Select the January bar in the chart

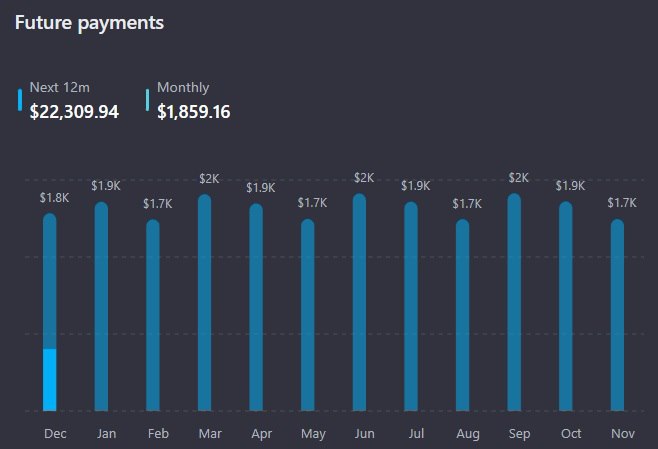point(101,306)
